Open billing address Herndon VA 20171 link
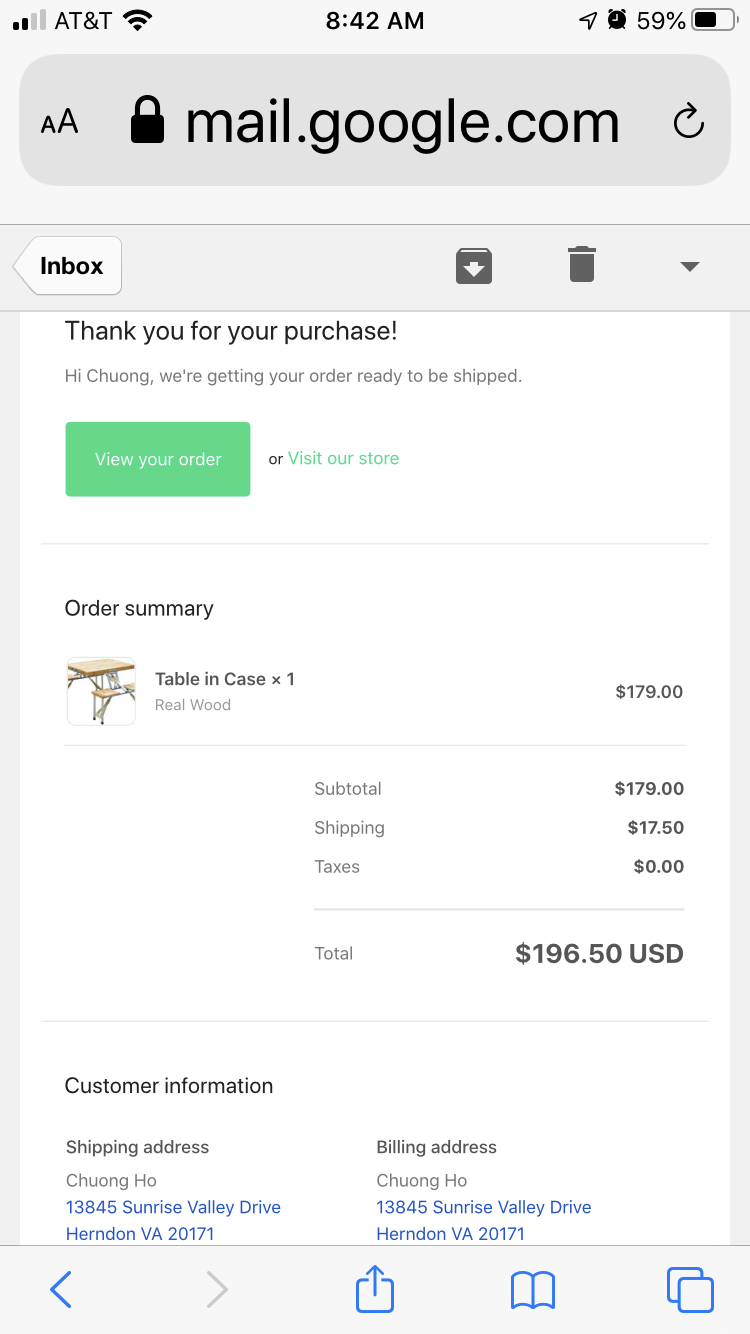Viewport: 750px width, 1334px height. pyautogui.click(x=450, y=1234)
